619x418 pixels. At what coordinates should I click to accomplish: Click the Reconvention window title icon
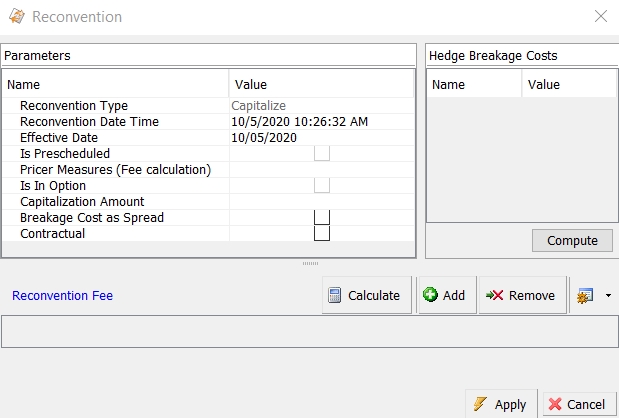point(17,17)
